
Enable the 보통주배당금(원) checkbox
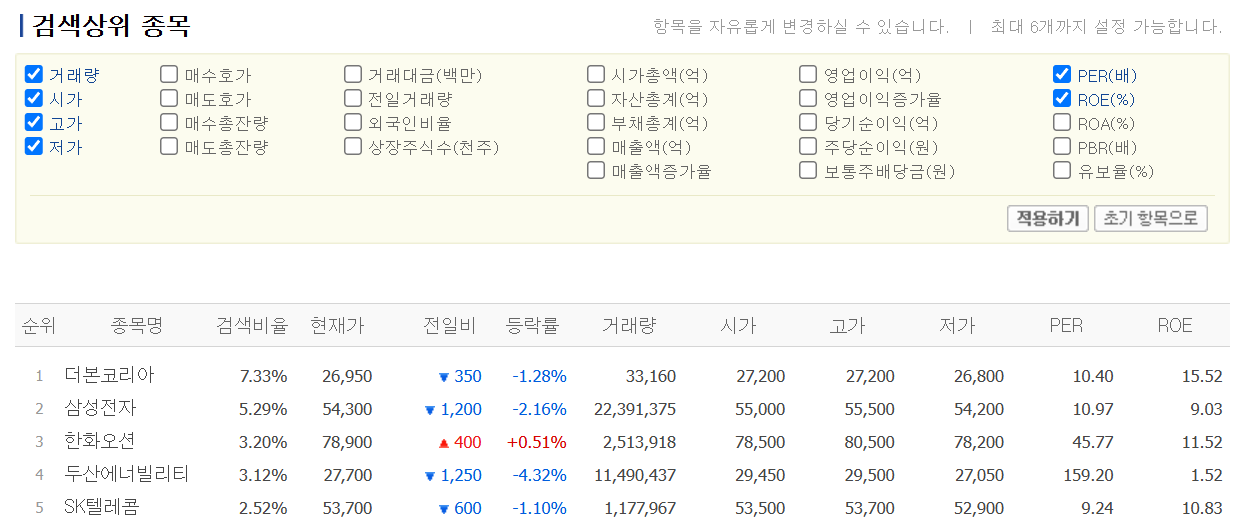(808, 171)
